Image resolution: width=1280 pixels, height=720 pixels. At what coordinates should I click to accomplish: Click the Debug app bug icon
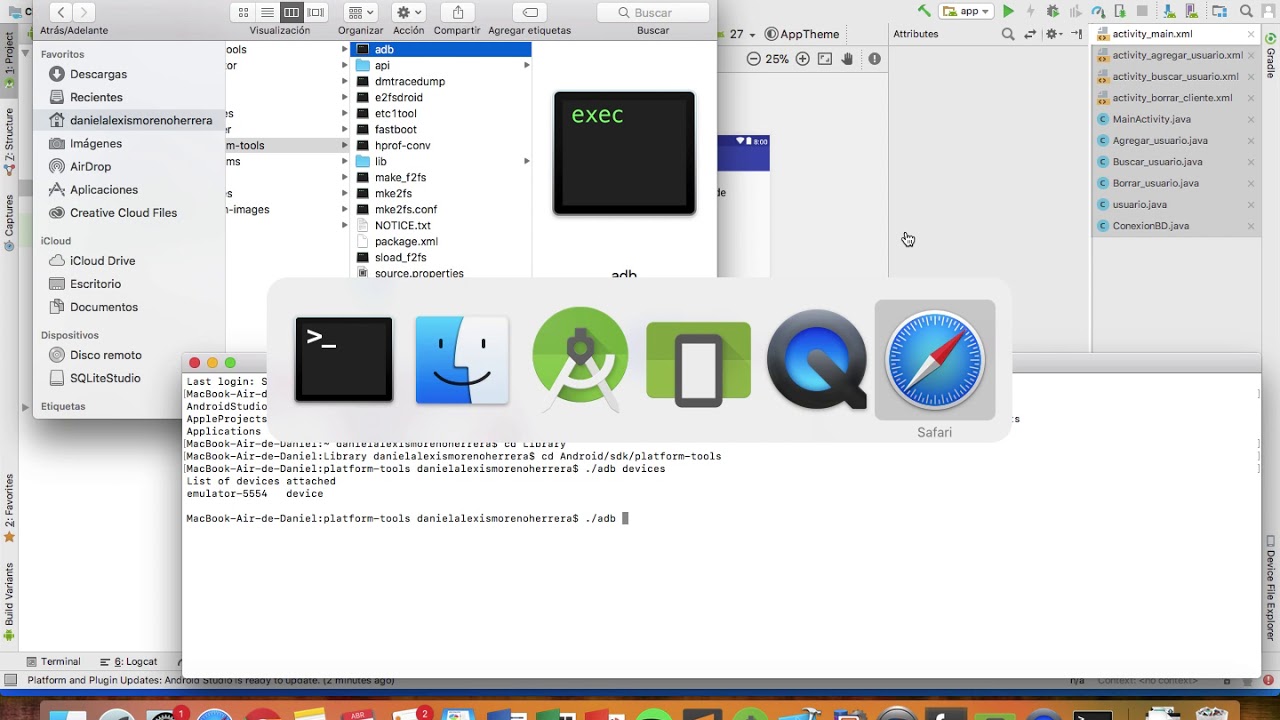[x=1053, y=11]
